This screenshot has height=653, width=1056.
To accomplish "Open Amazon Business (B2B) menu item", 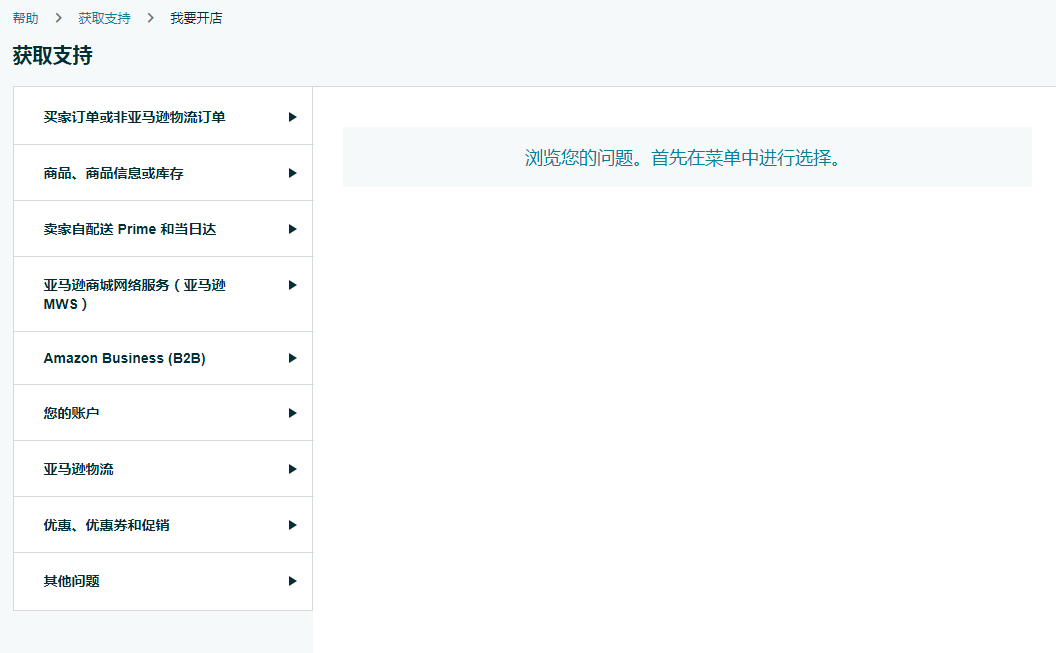I will coord(163,358).
